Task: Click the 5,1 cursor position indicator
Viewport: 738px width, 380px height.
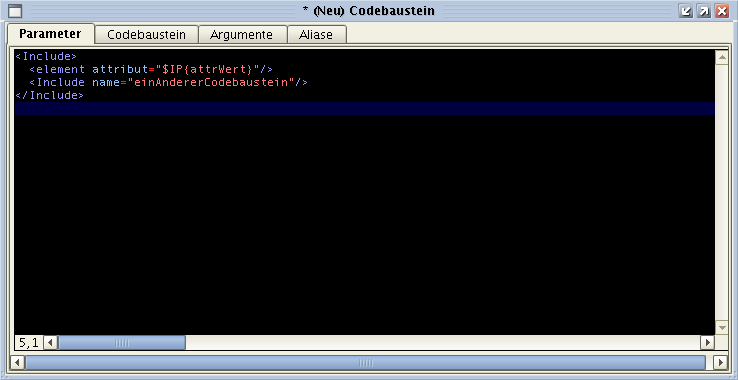Action: [29, 343]
